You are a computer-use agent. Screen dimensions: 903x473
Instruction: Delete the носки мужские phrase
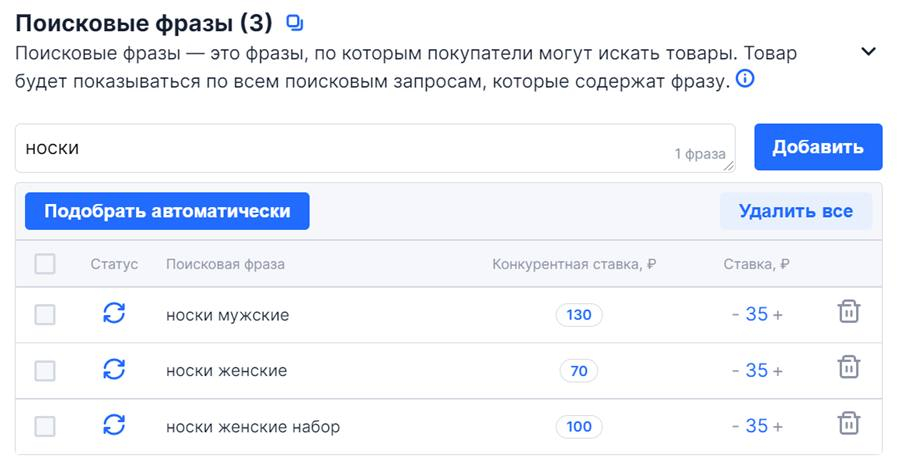coord(848,312)
